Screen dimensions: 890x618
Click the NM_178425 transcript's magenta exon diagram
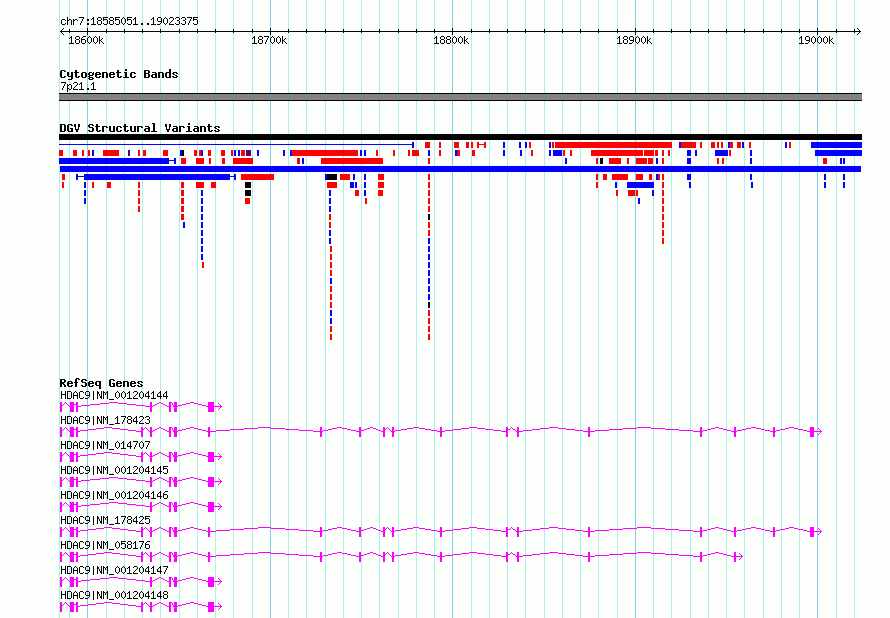(x=441, y=532)
